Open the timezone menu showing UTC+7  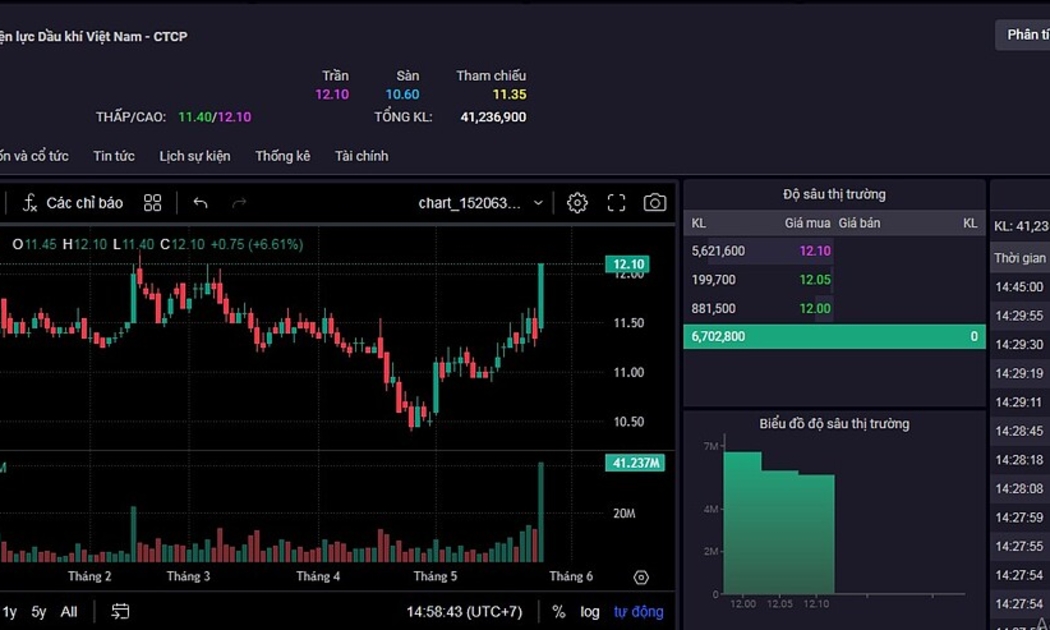point(464,611)
